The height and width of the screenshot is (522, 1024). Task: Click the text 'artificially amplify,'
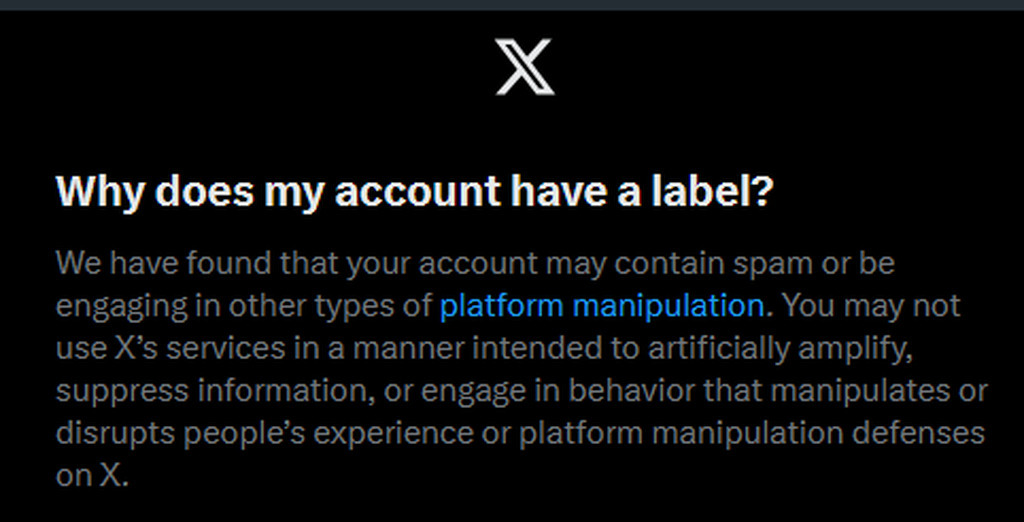pos(780,349)
